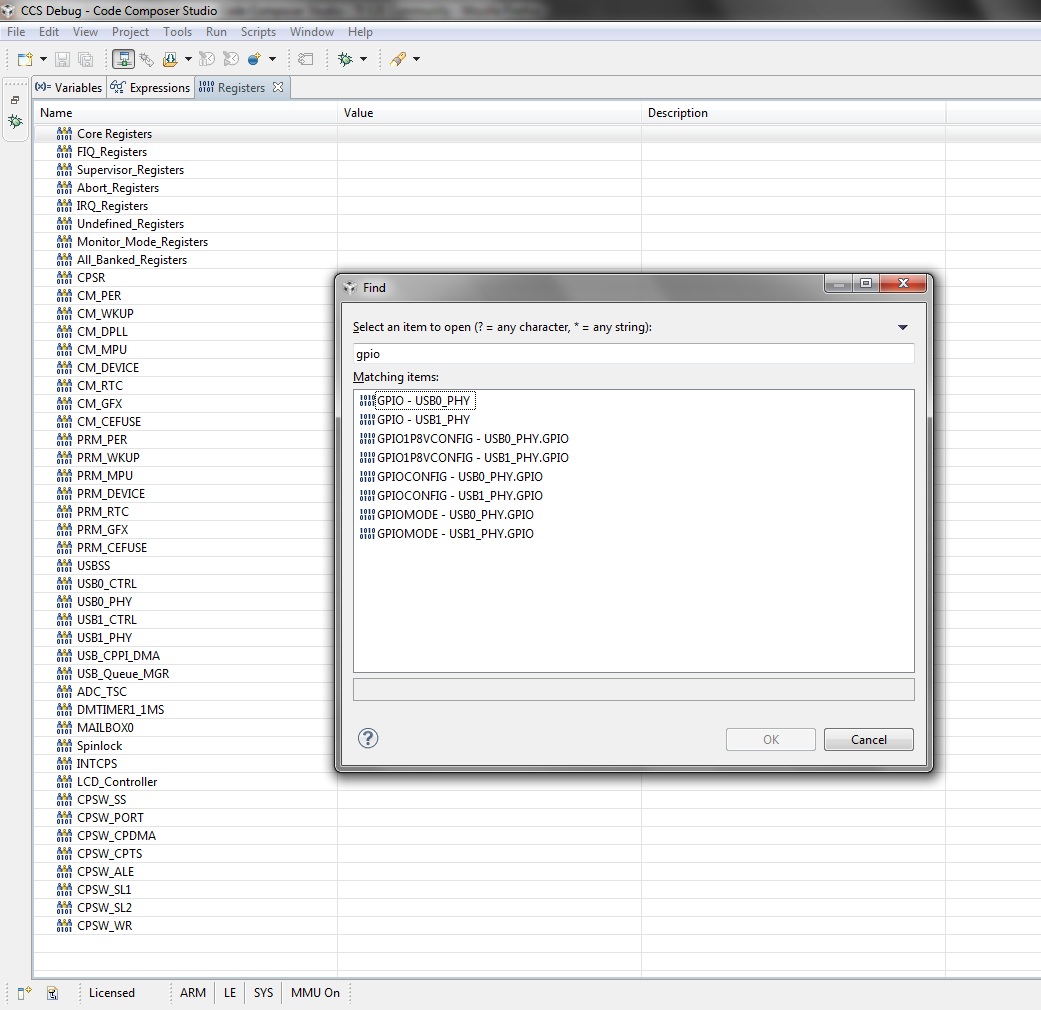1041x1010 pixels.
Task: Switch to the Variables tab
Action: pos(69,88)
